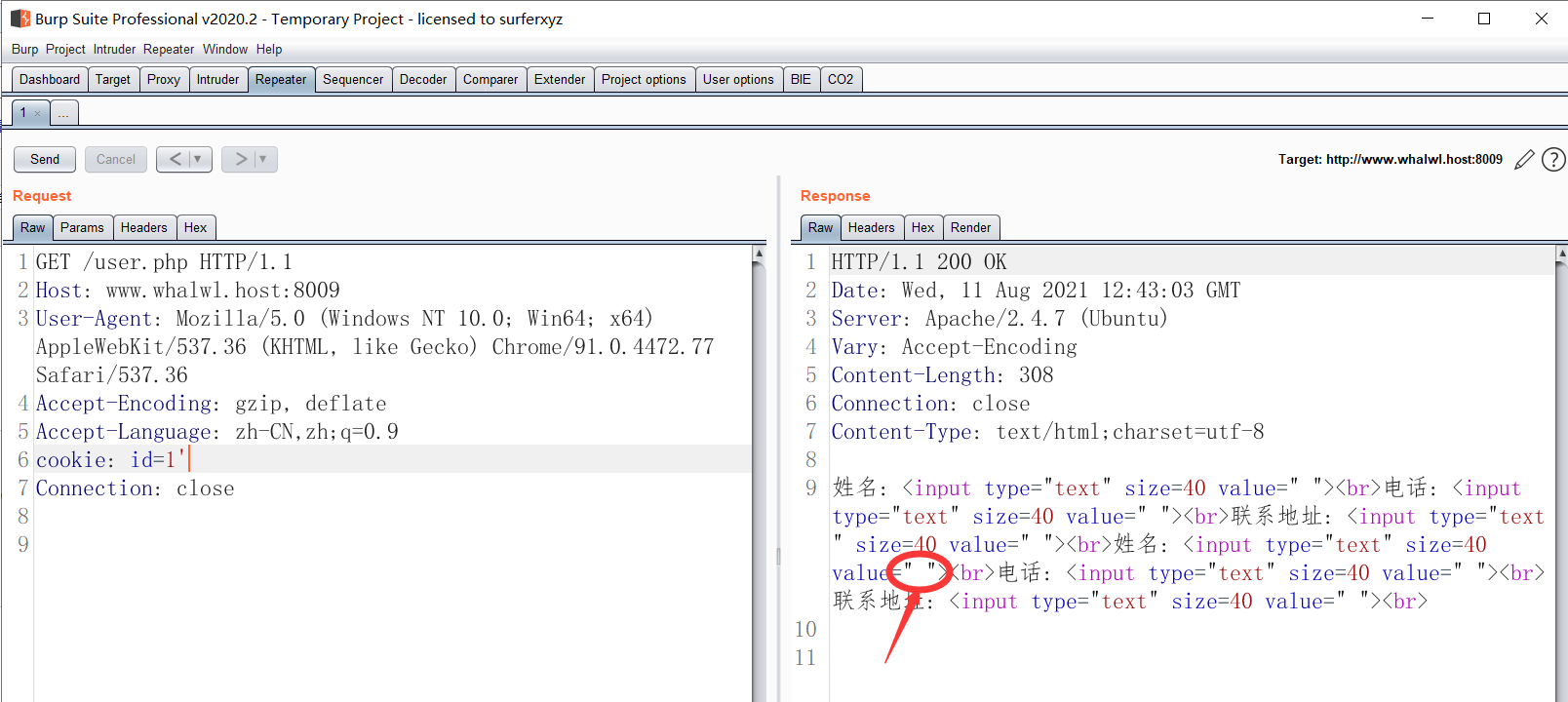
Task: Click the Date: Wed, 11 Aug 2021 line
Action: coord(1036,291)
